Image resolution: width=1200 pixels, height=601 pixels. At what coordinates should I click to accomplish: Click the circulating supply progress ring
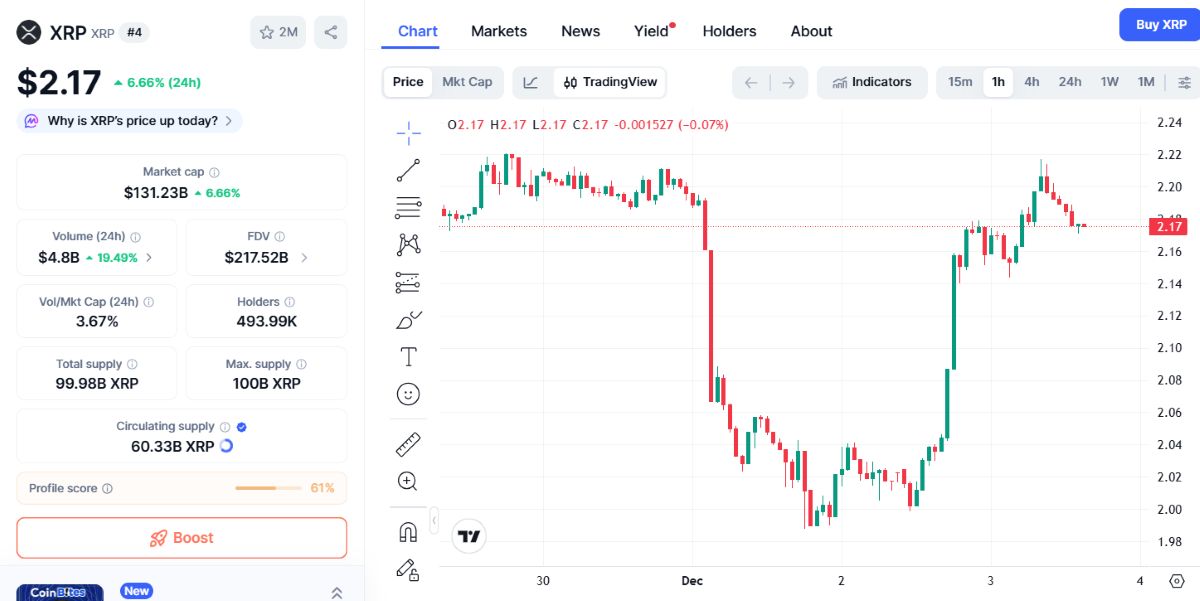coord(226,446)
